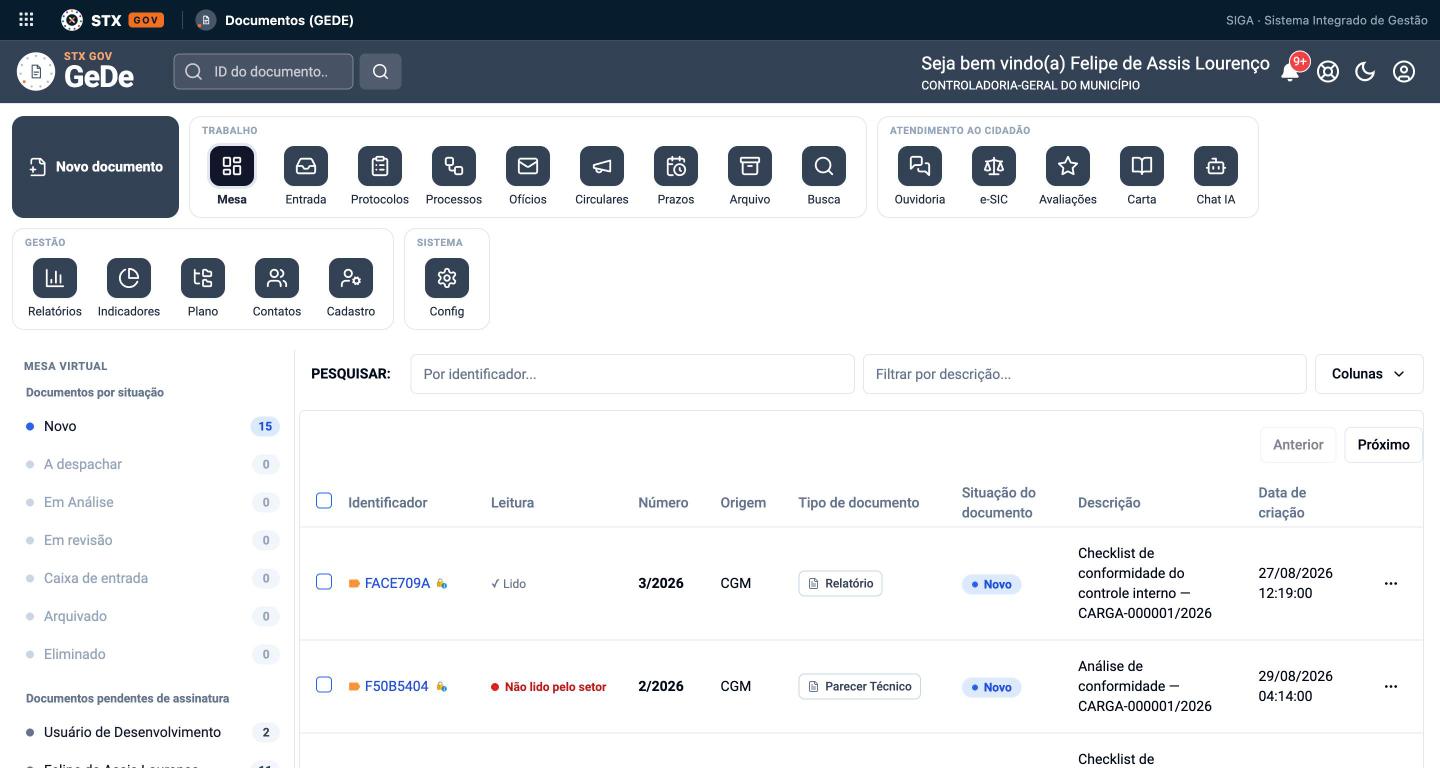Open Contatos people section

click(277, 278)
